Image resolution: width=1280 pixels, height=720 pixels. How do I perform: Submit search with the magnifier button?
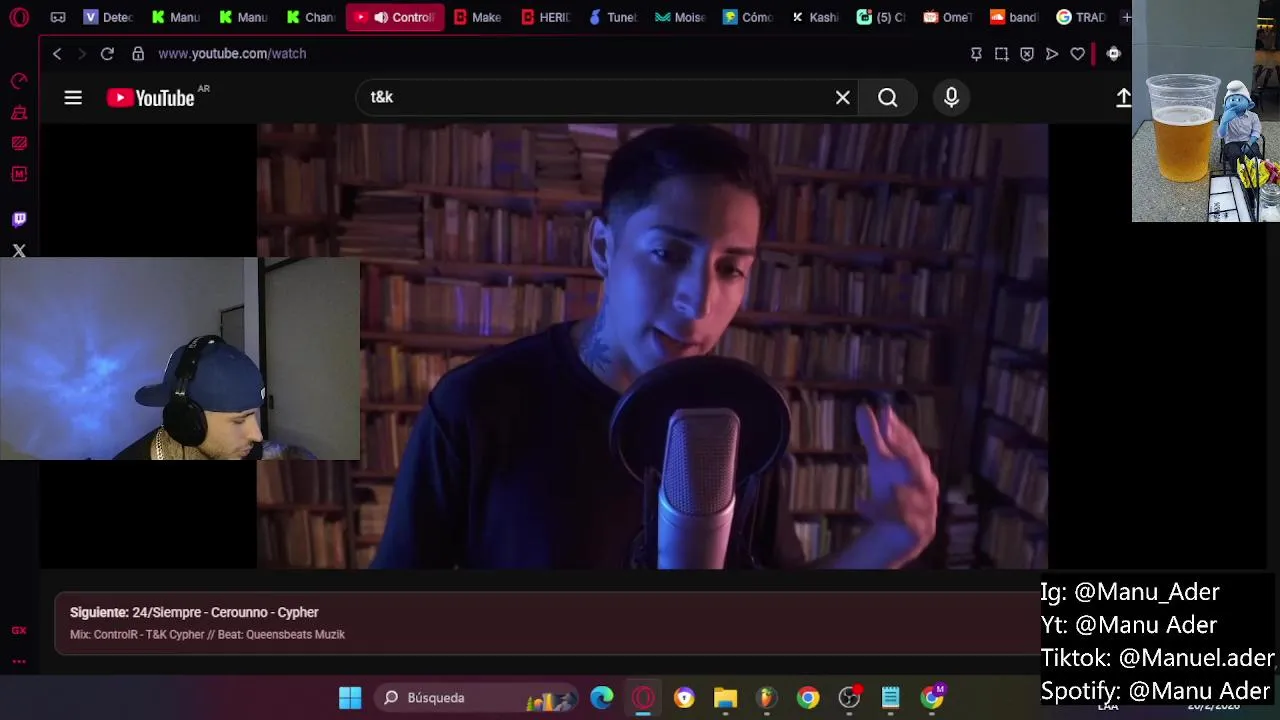coord(888,97)
